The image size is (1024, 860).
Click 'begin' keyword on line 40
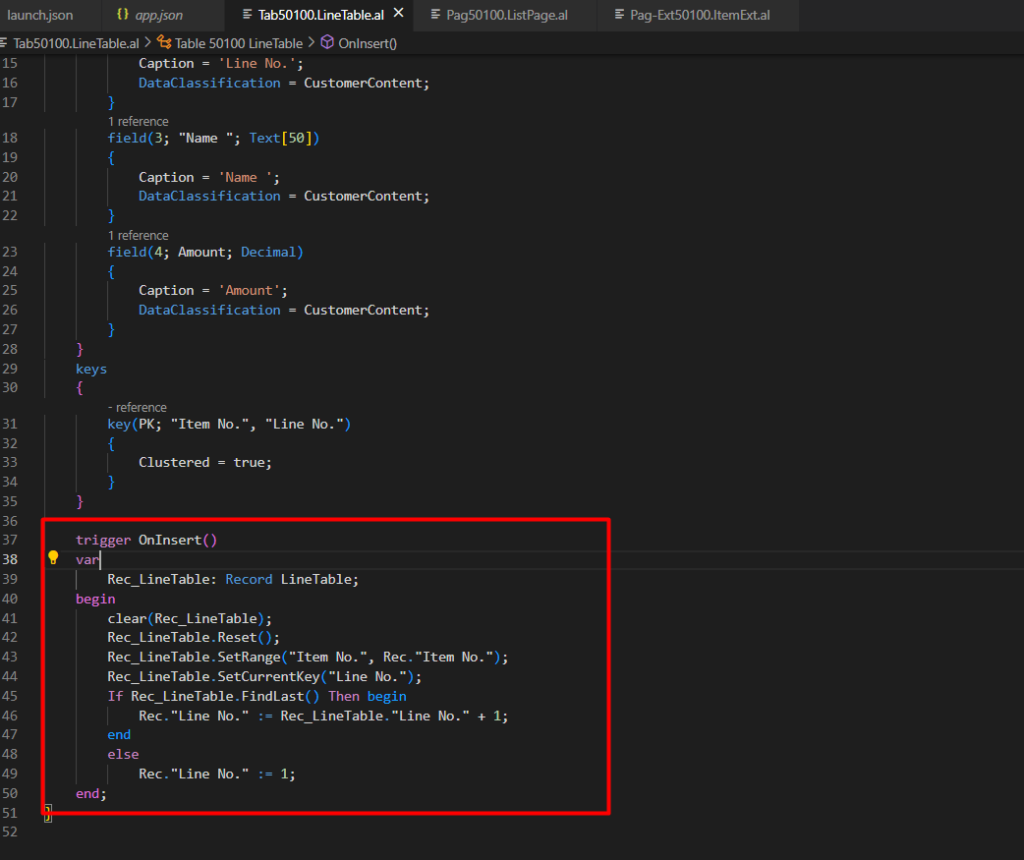pos(95,599)
